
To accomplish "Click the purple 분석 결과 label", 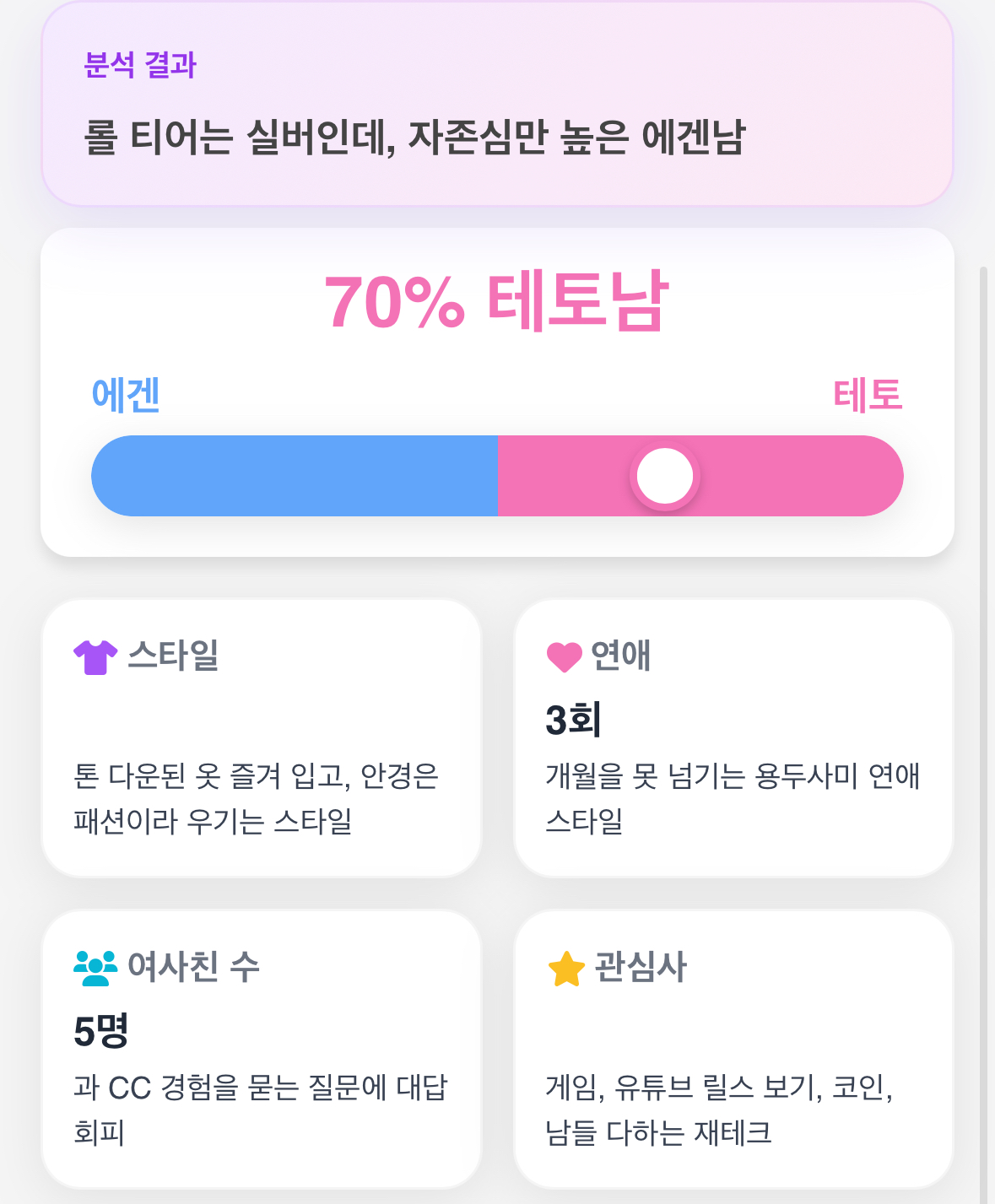I will pyautogui.click(x=140, y=65).
